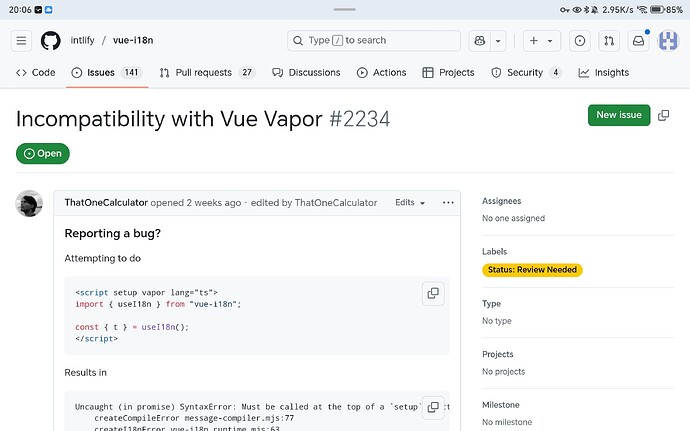This screenshot has height=431, width=690.
Task: Switch to the Code tab
Action: [x=36, y=73]
